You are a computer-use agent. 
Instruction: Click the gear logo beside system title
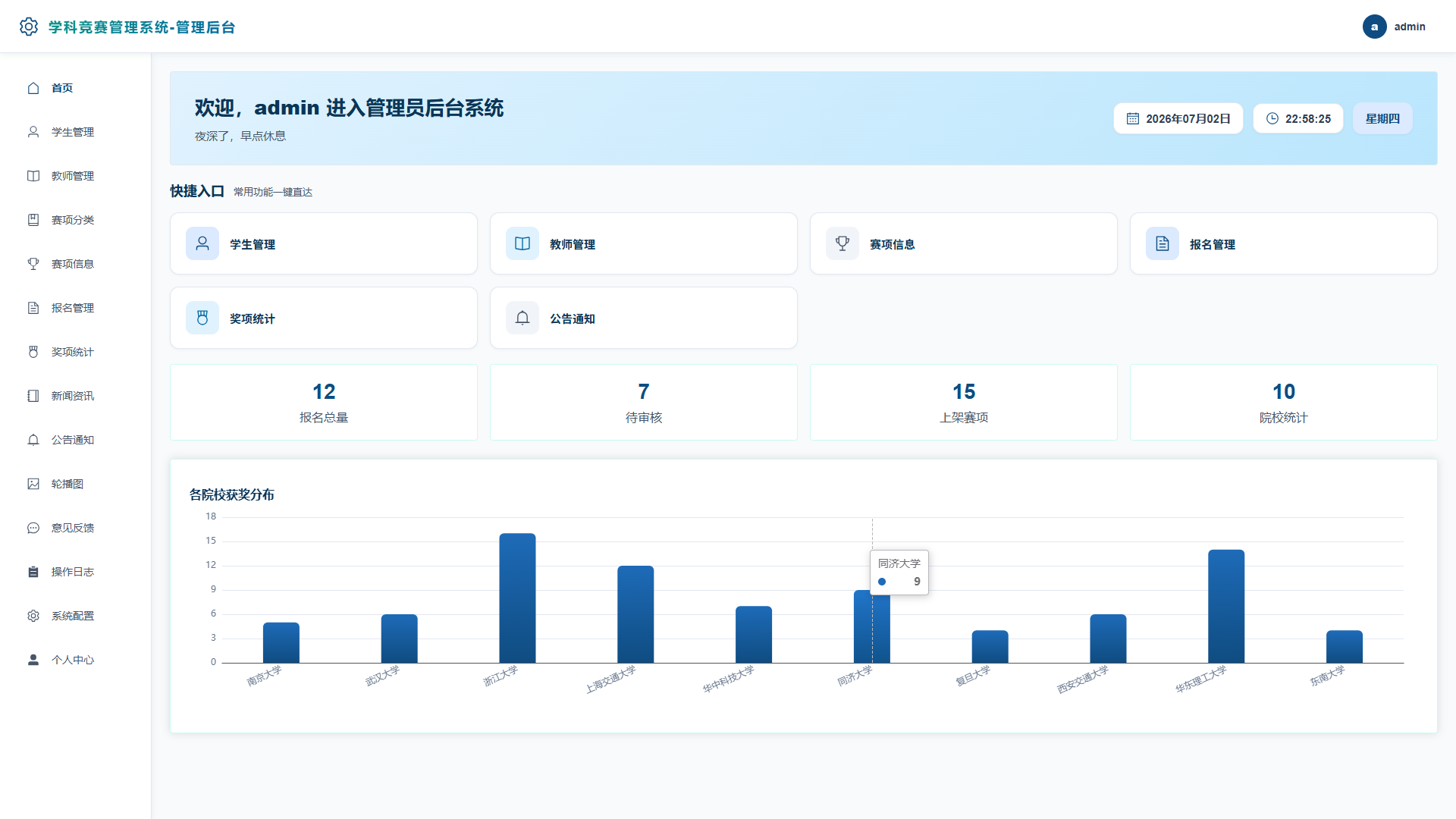click(29, 27)
